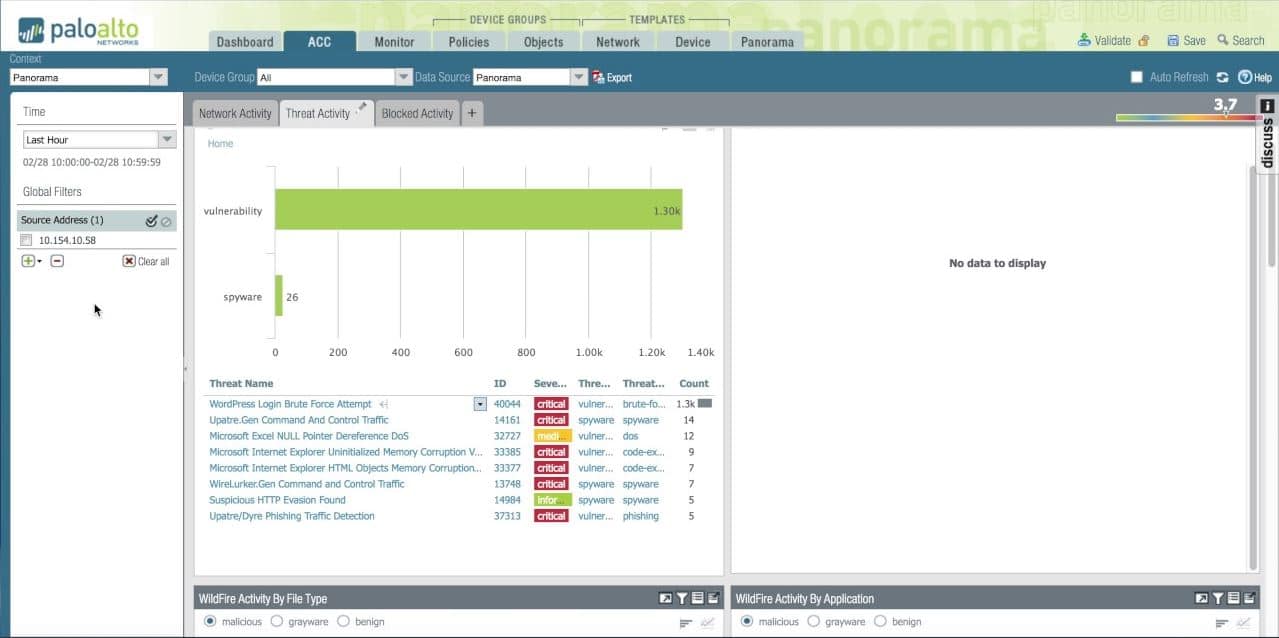This screenshot has height=638, width=1279.
Task: Select bar chart view in WildFire By File Type
Action: 686,623
